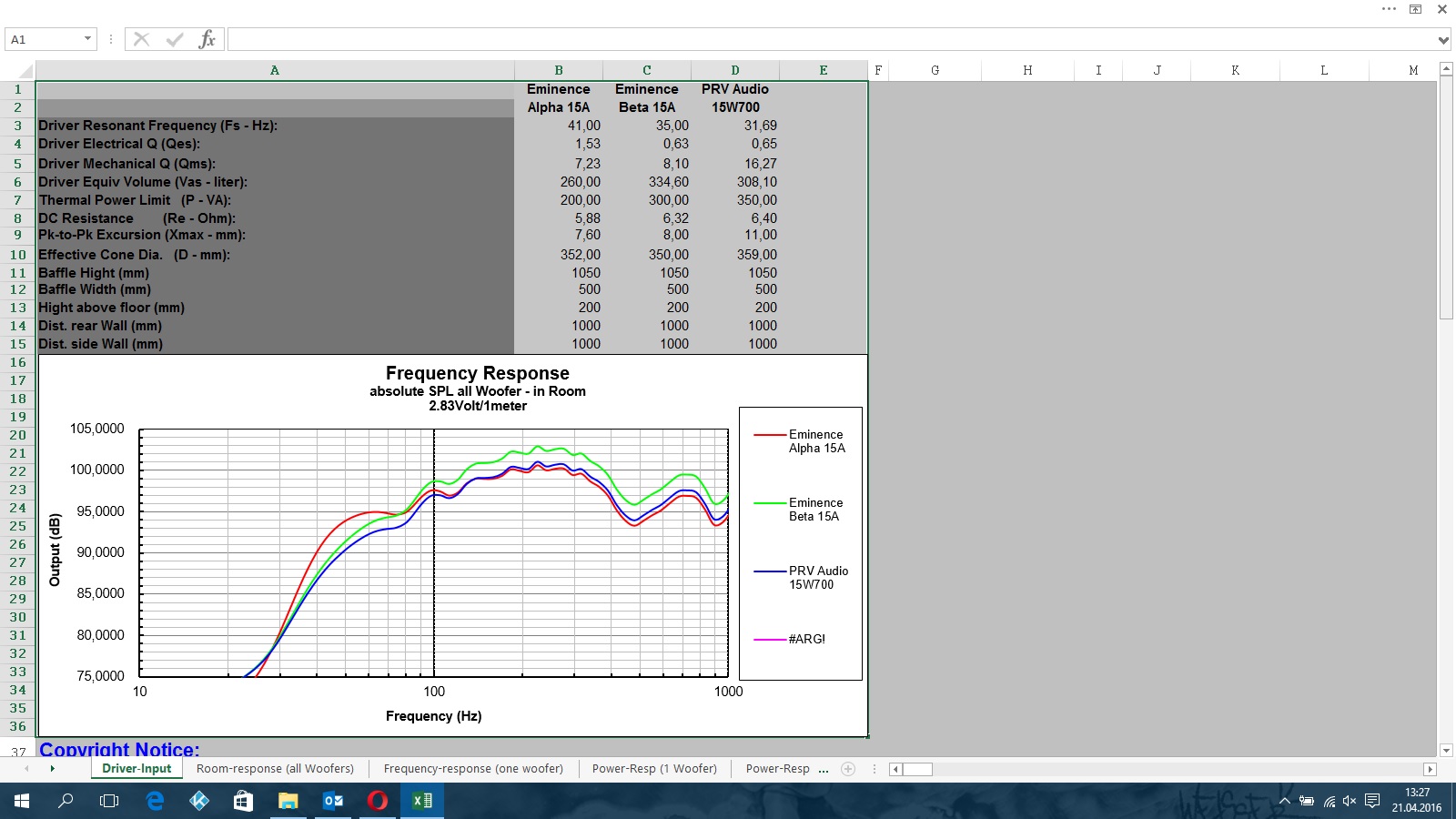
Task: Open Opera browser from taskbar
Action: coord(378,801)
